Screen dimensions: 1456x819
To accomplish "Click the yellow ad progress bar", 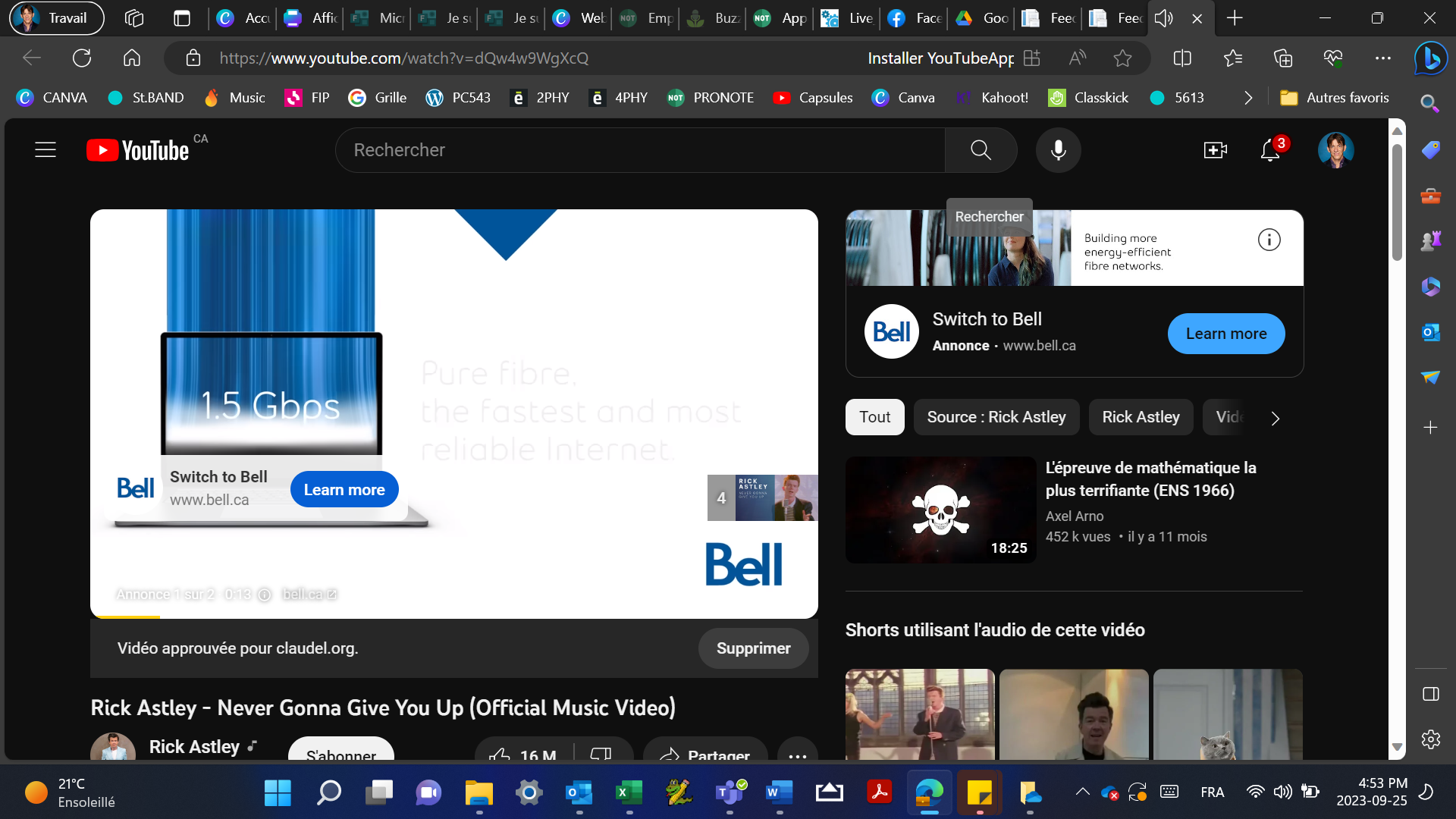I will pyautogui.click(x=125, y=617).
